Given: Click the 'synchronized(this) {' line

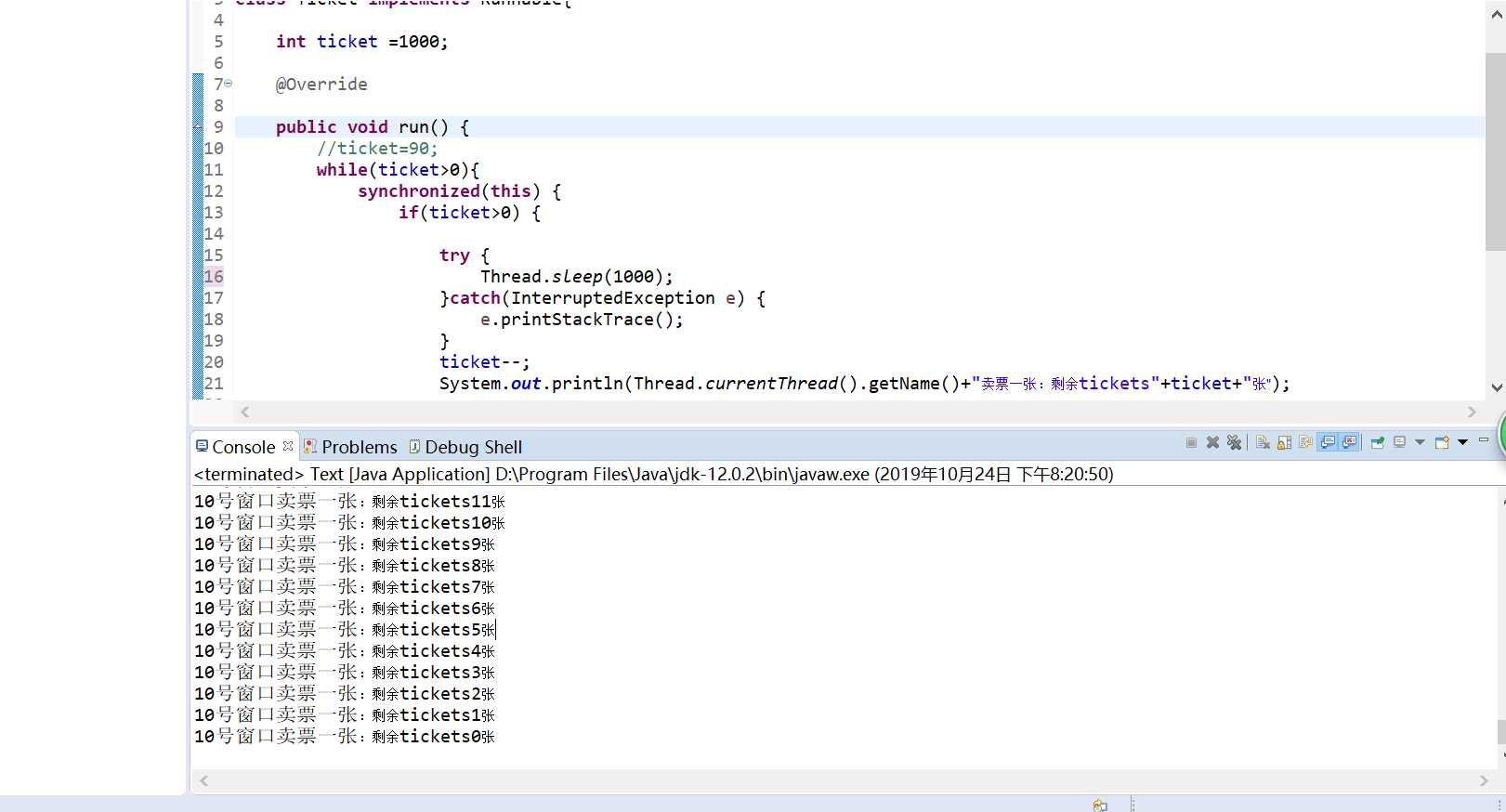Looking at the screenshot, I should (459, 191).
